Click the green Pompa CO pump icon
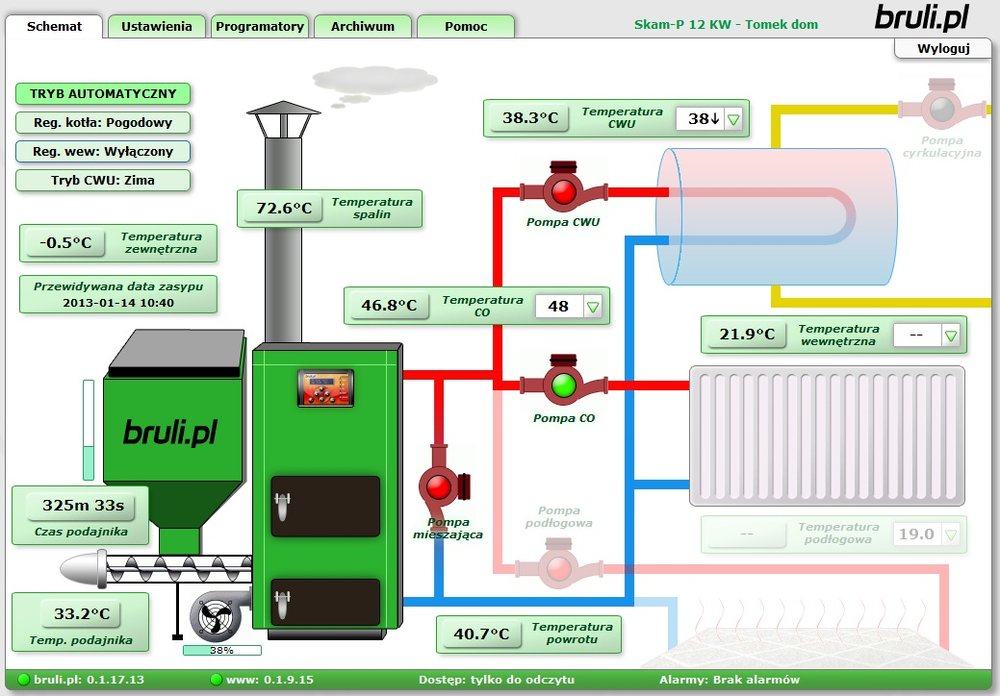This screenshot has width=1000, height=696. pyautogui.click(x=564, y=384)
